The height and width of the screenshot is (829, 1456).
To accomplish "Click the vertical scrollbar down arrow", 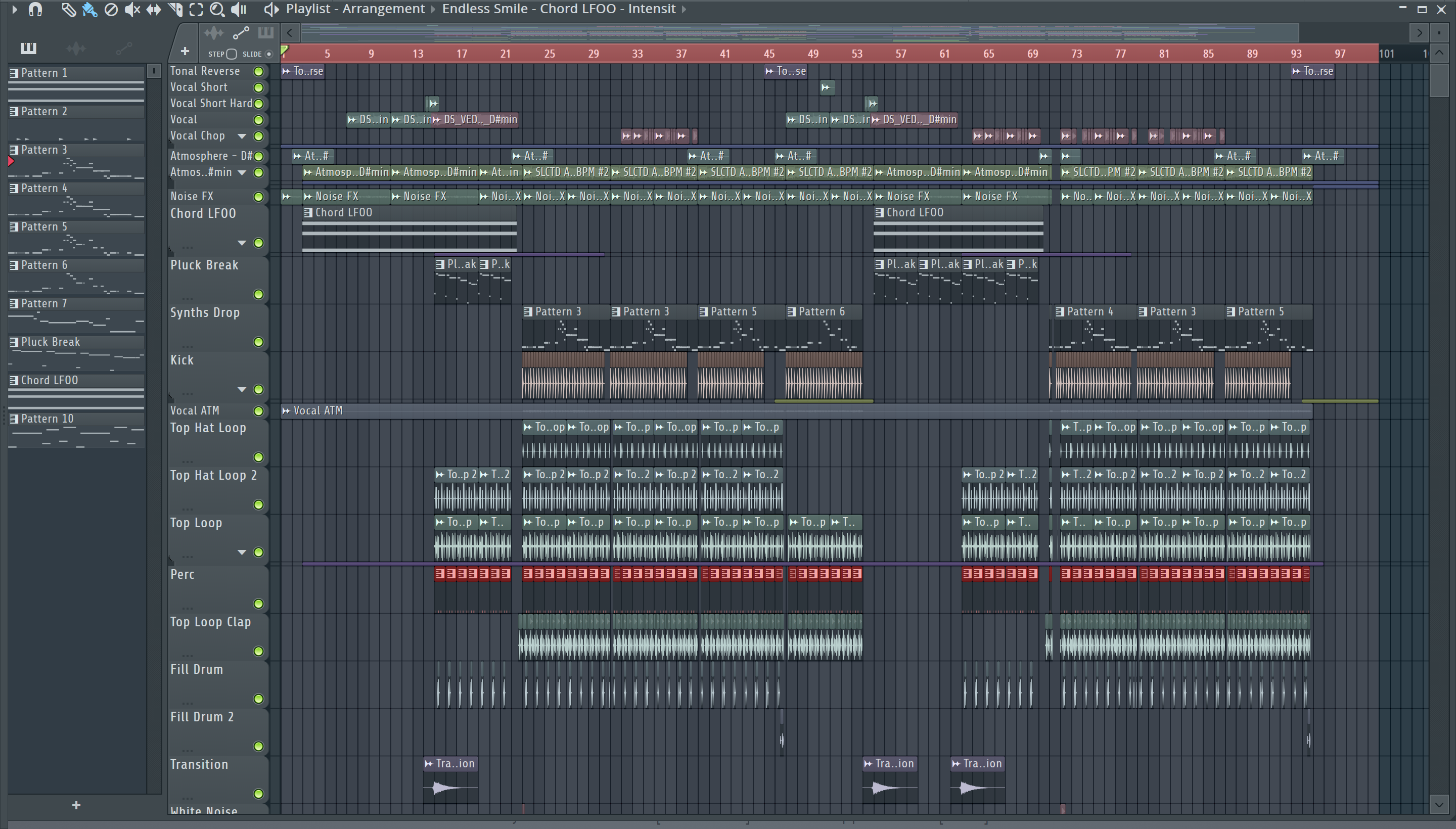I will [x=1439, y=805].
